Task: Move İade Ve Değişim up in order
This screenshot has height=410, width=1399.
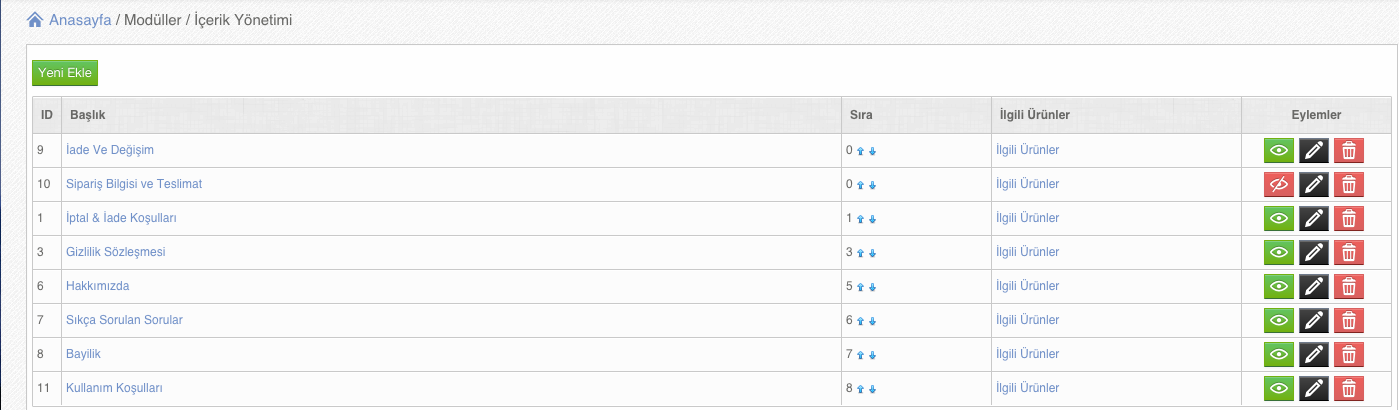Action: 860,152
